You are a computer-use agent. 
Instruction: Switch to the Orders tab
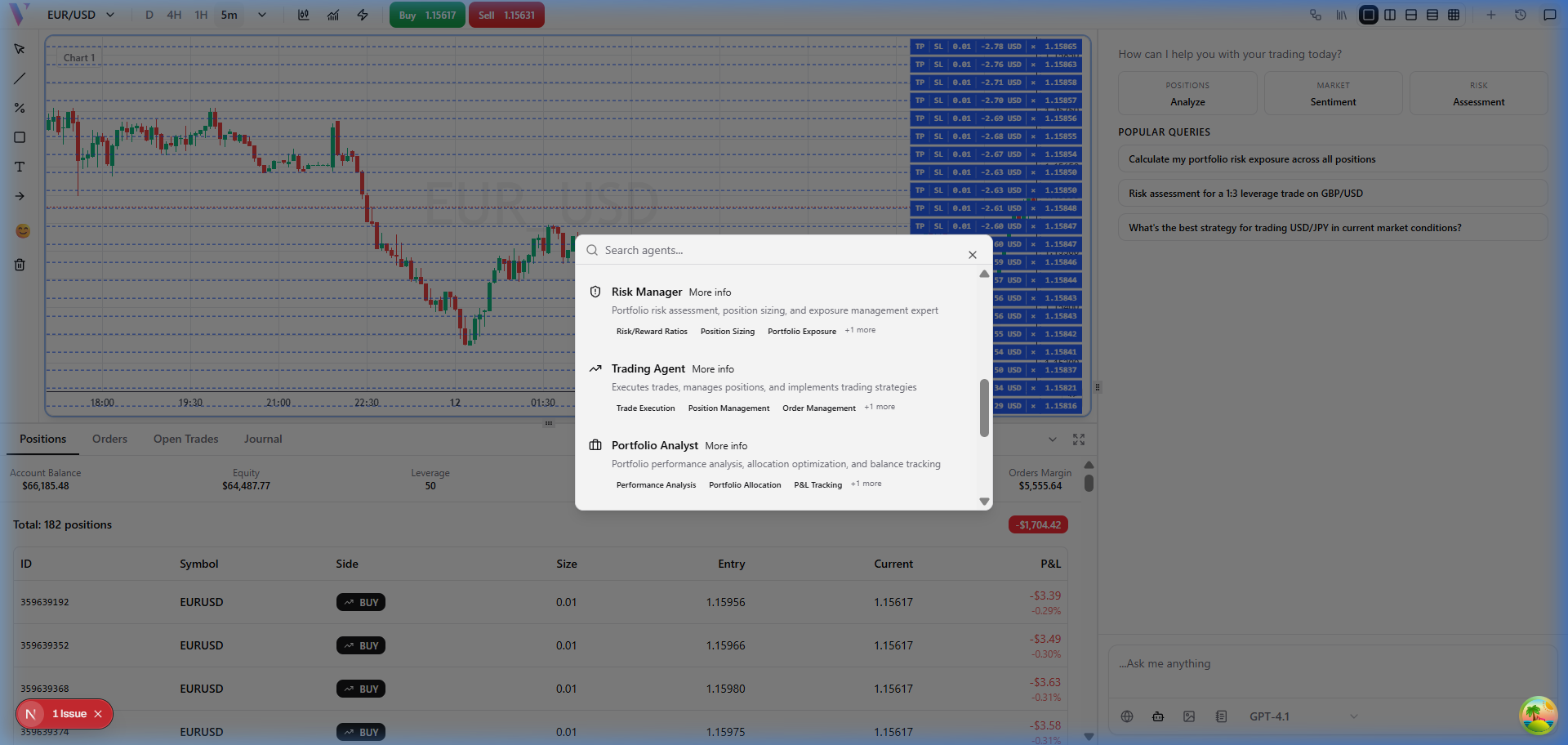coord(109,439)
